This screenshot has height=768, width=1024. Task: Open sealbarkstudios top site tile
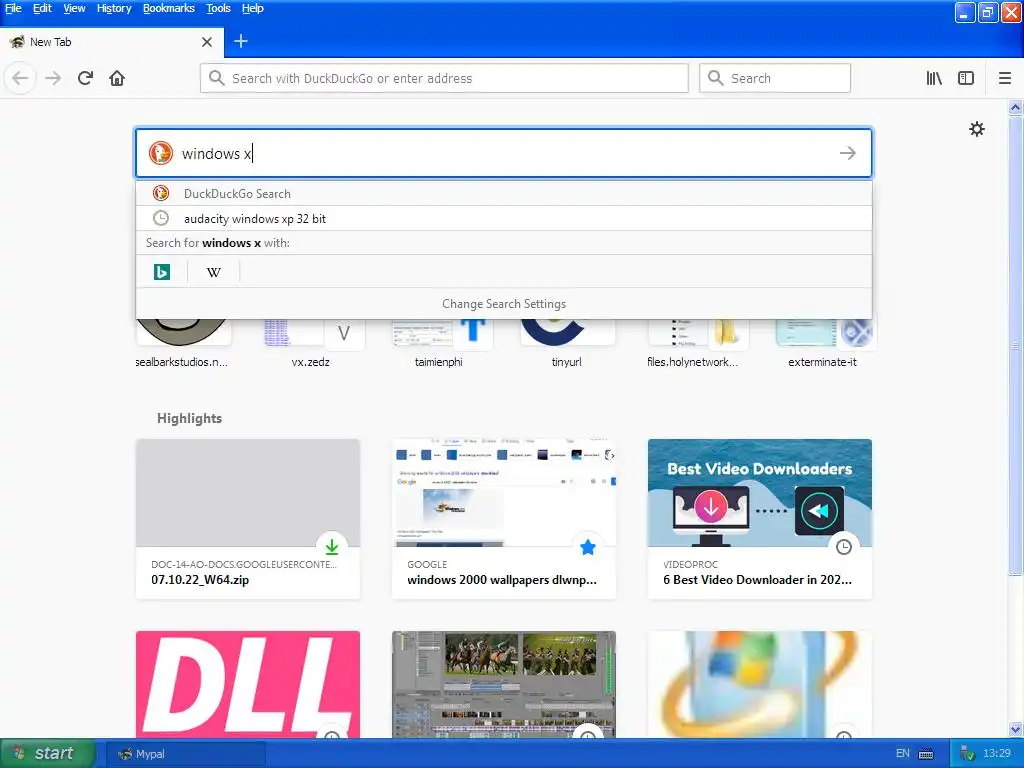(182, 344)
